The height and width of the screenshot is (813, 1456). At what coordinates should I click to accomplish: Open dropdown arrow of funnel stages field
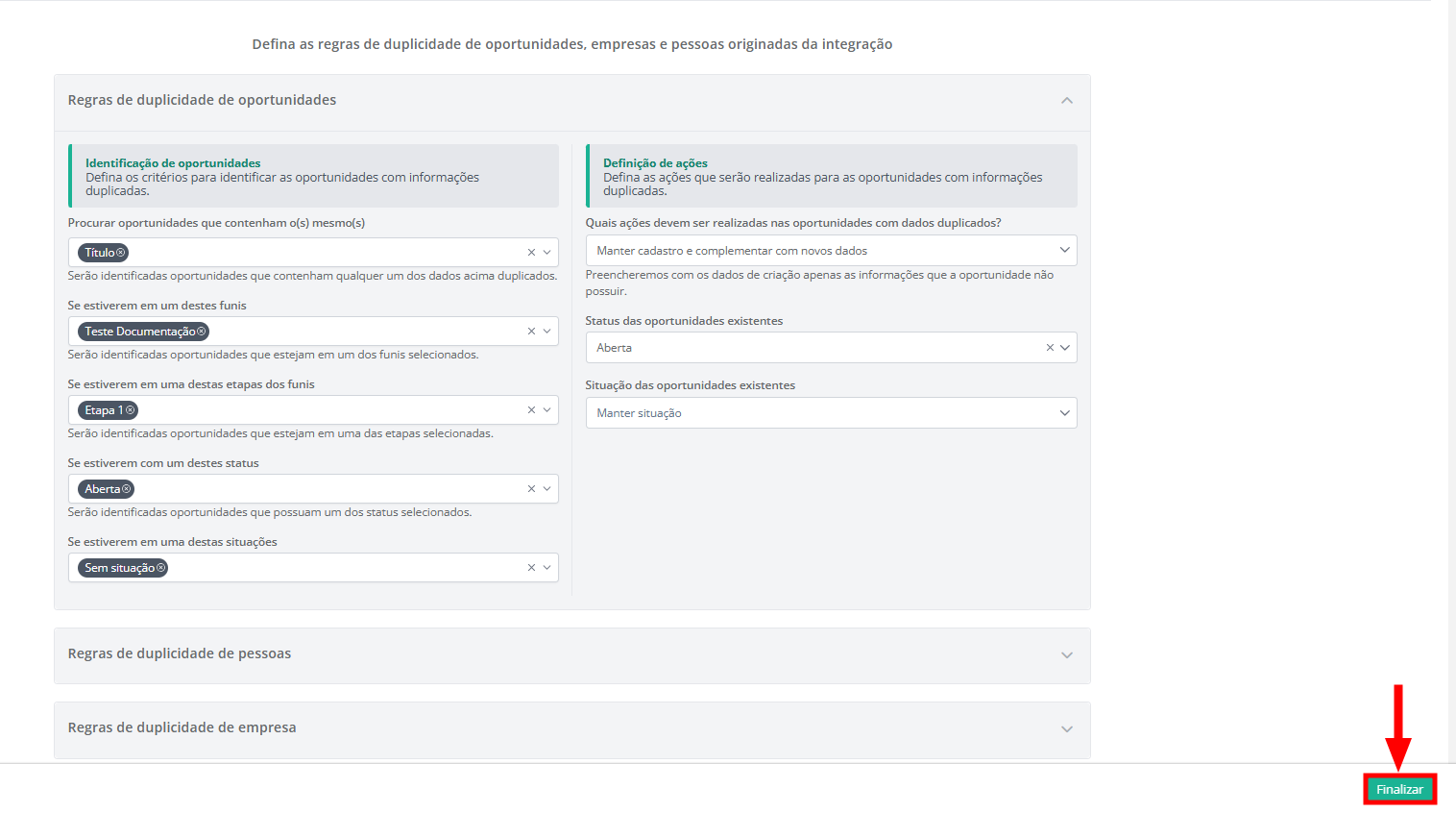click(546, 410)
